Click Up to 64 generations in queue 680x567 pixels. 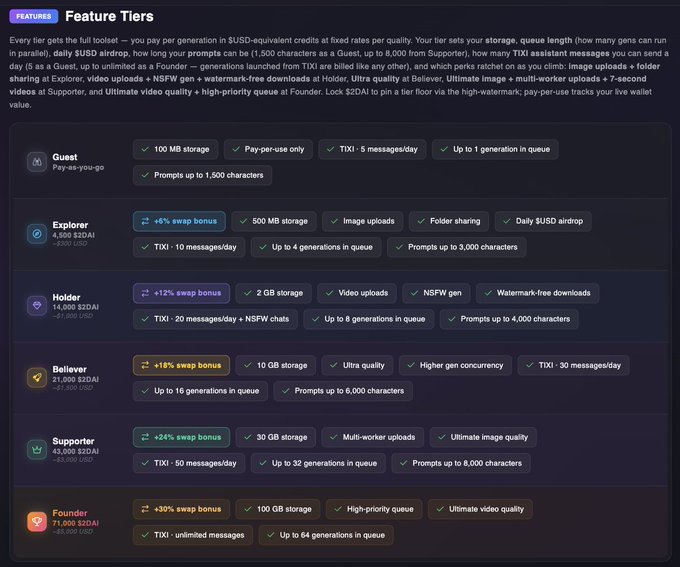tap(326, 535)
